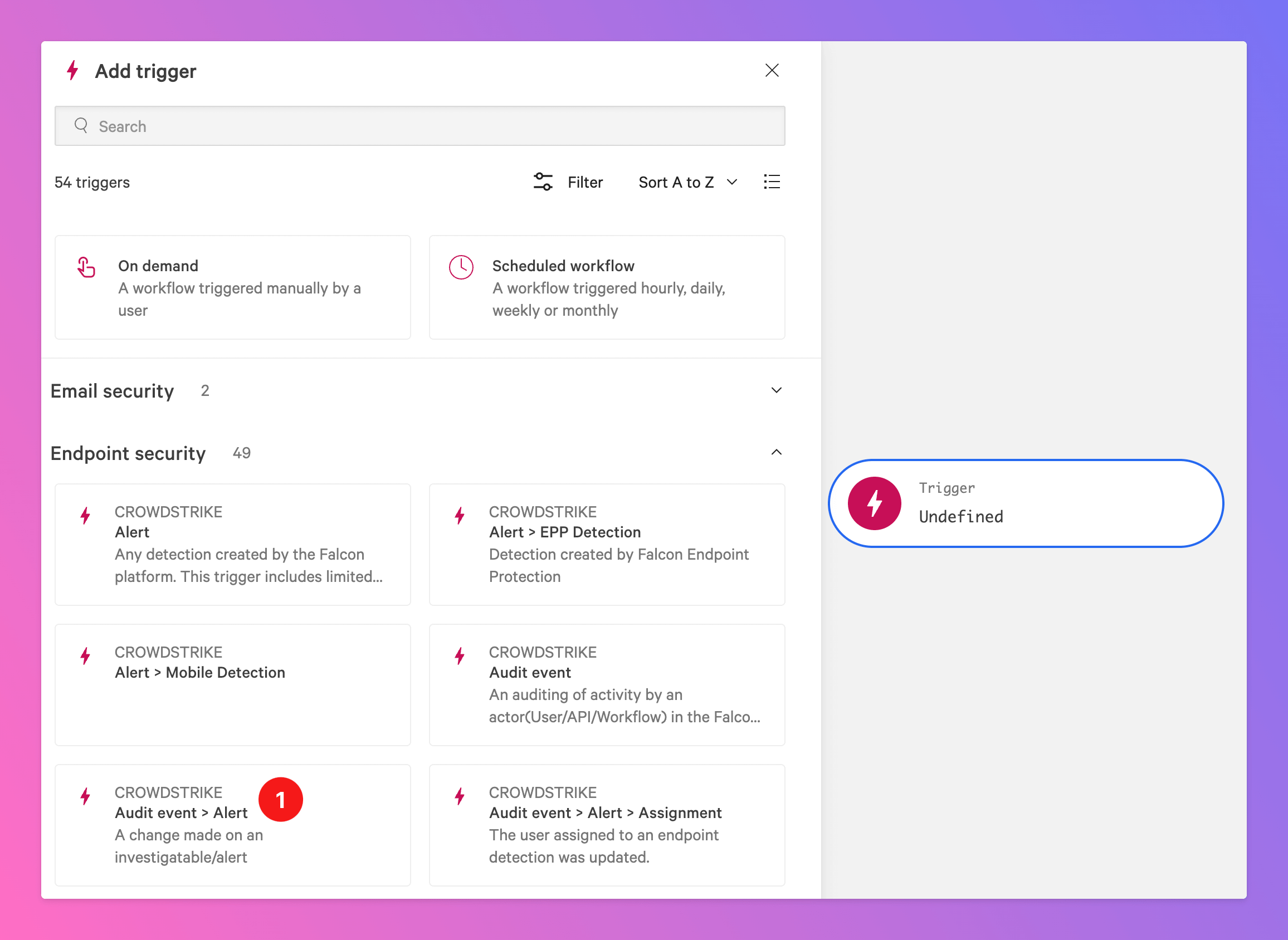Close the Add trigger panel
Image resolution: width=1288 pixels, height=940 pixels.
click(x=771, y=71)
